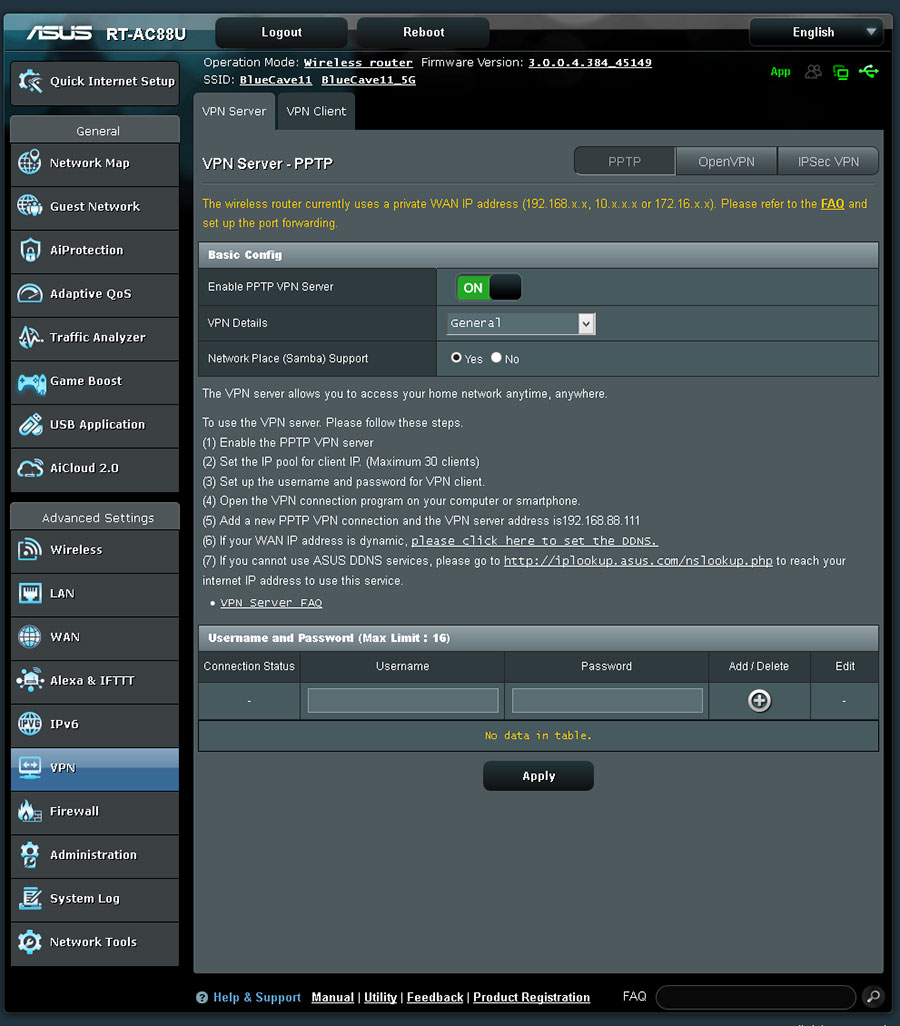Click the Wireless signal icon
The image size is (900, 1026).
tap(29, 550)
